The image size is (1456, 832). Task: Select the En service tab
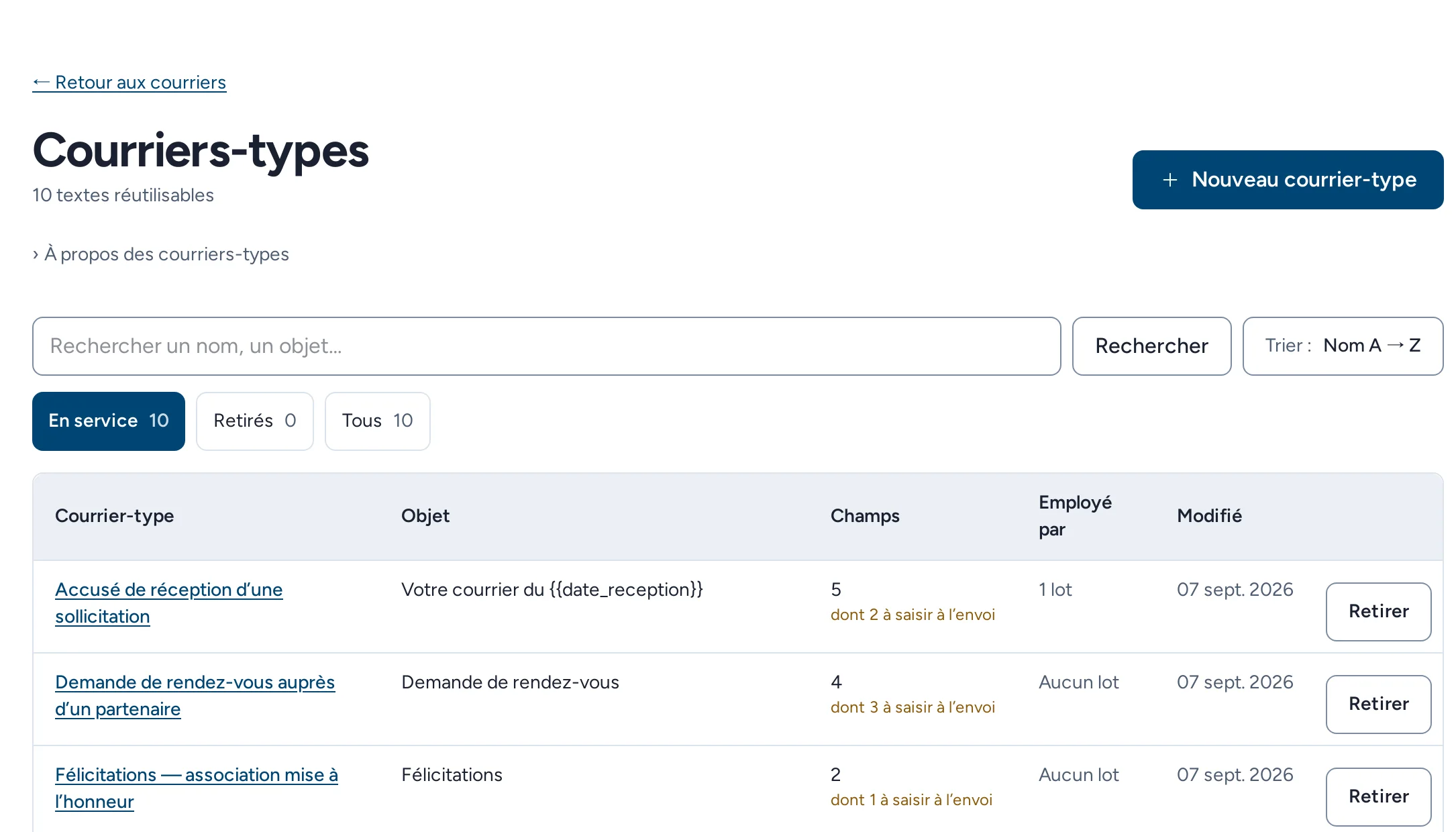pos(109,421)
